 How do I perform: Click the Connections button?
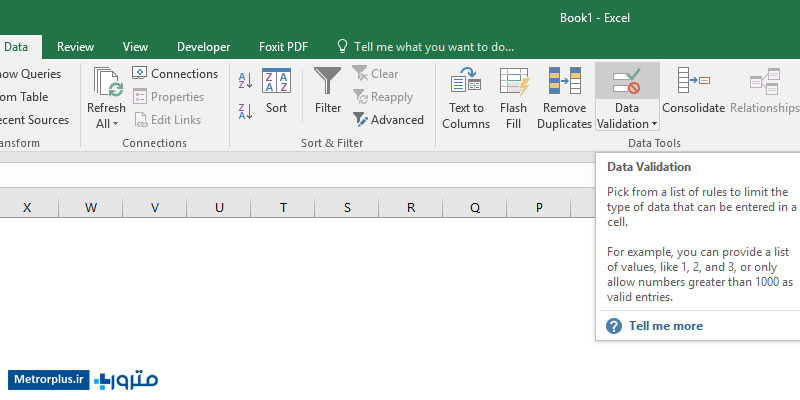[175, 73]
